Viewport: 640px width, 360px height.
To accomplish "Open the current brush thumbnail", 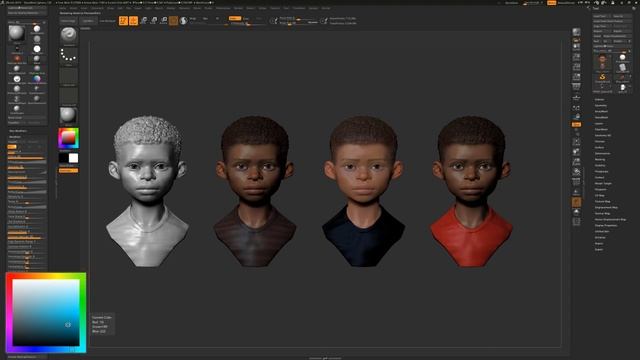I will [x=69, y=36].
